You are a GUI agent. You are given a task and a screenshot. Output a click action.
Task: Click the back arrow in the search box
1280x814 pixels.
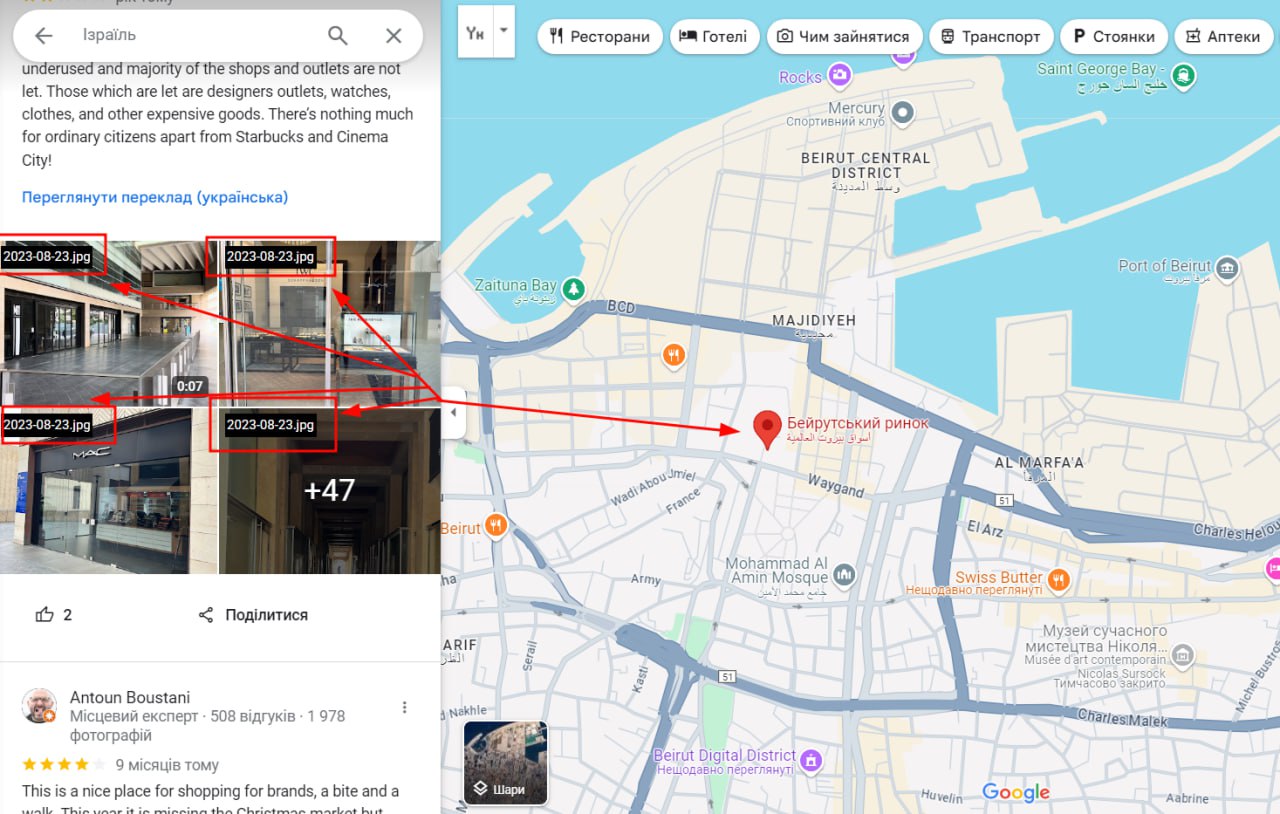(43, 36)
